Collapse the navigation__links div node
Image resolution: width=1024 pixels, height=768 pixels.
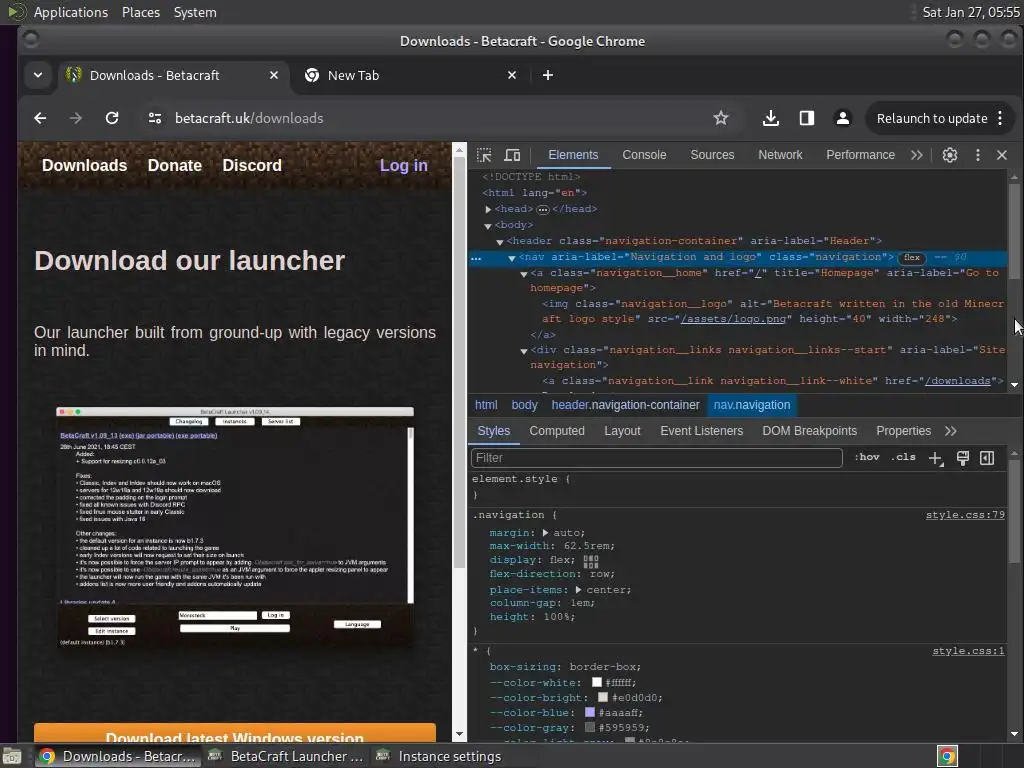(x=524, y=351)
